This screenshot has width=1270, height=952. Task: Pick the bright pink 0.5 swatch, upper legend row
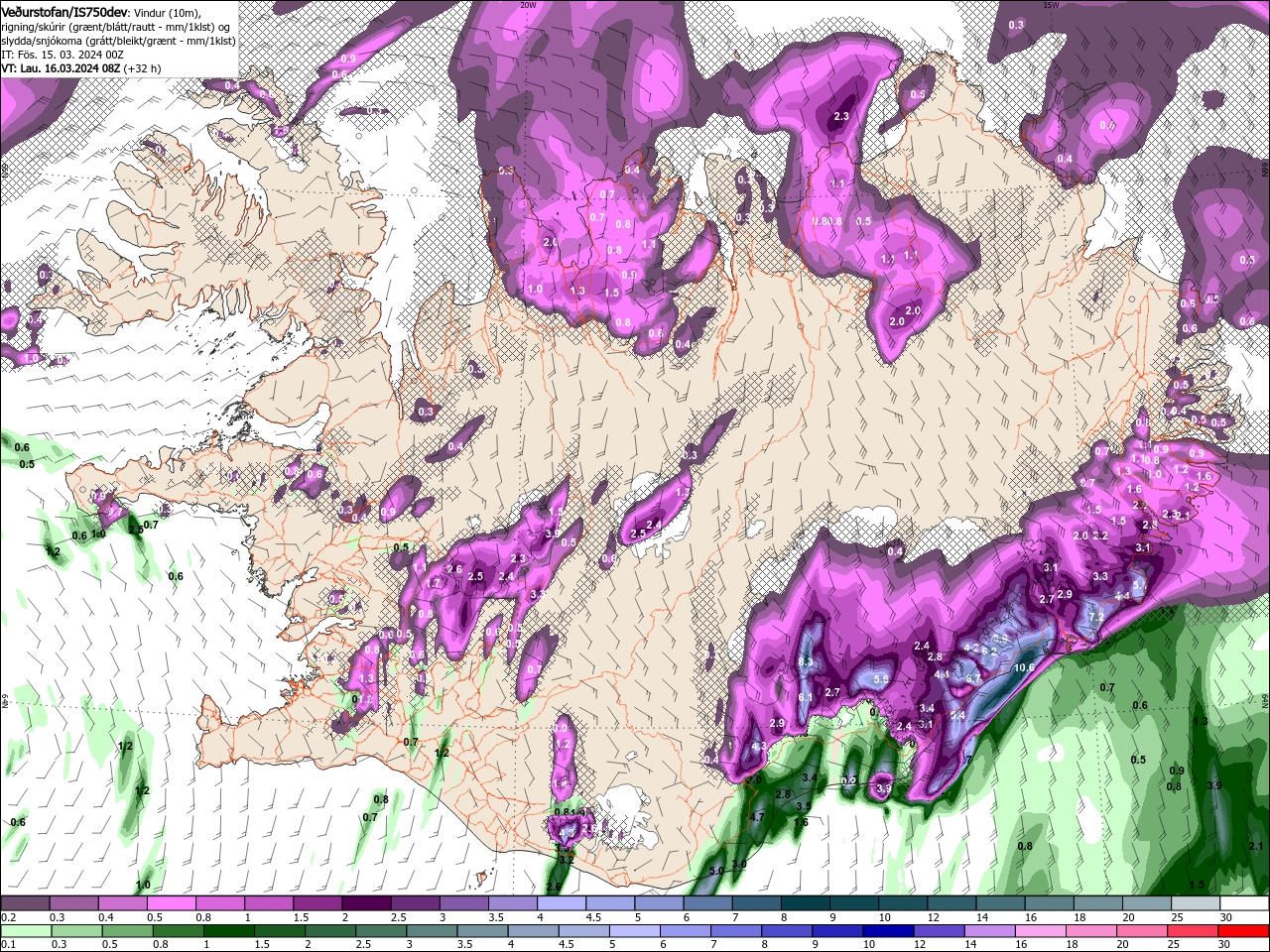click(171, 903)
